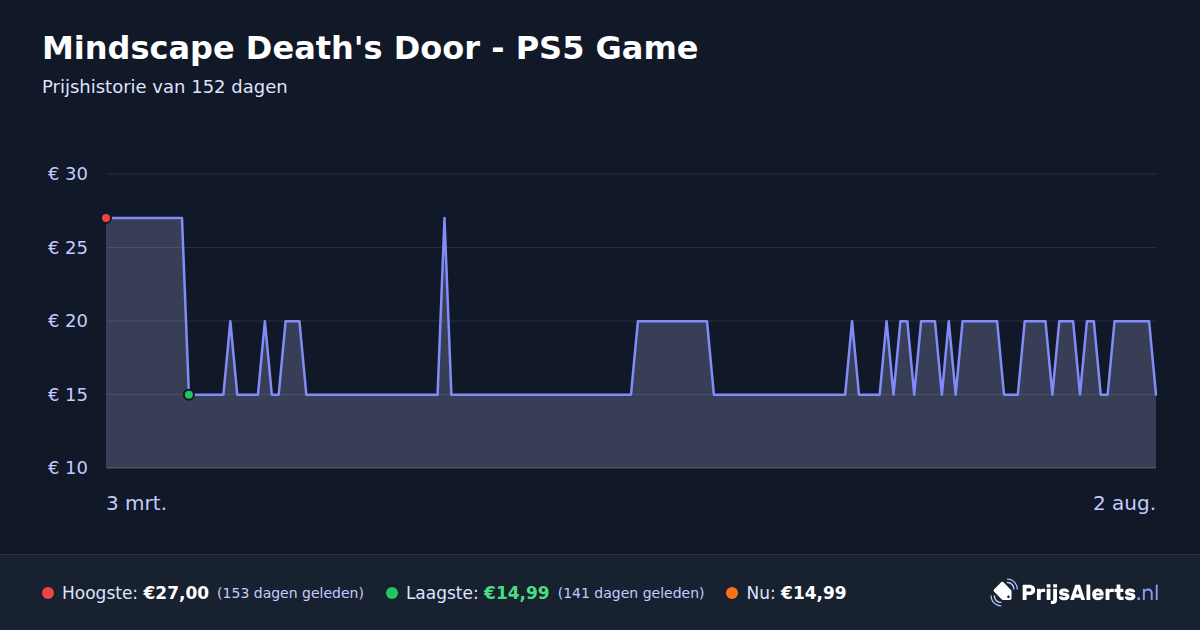Click the Nu €14,99 current price

(x=813, y=593)
